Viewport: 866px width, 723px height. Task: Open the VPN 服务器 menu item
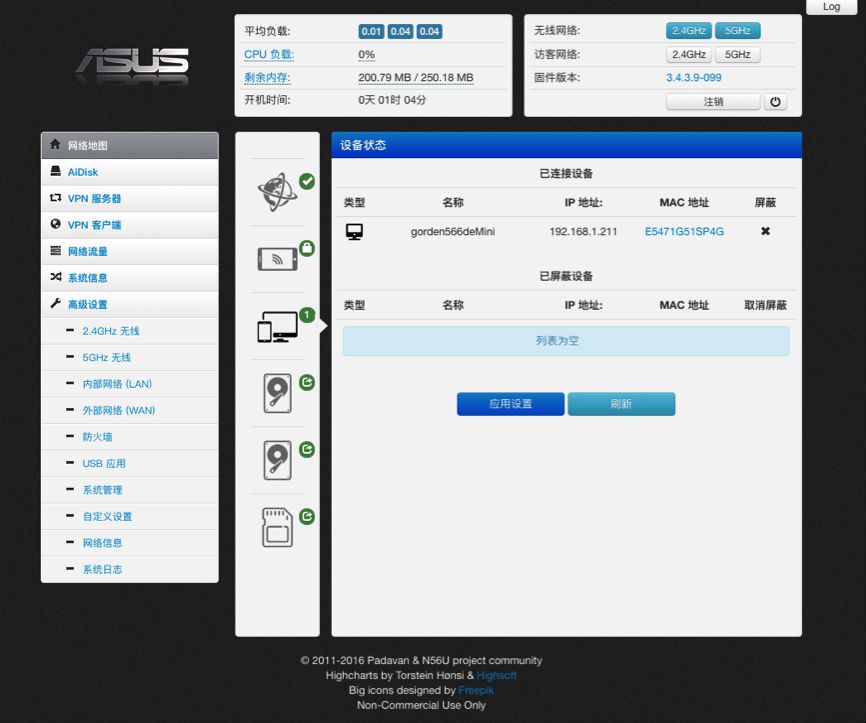pos(130,198)
